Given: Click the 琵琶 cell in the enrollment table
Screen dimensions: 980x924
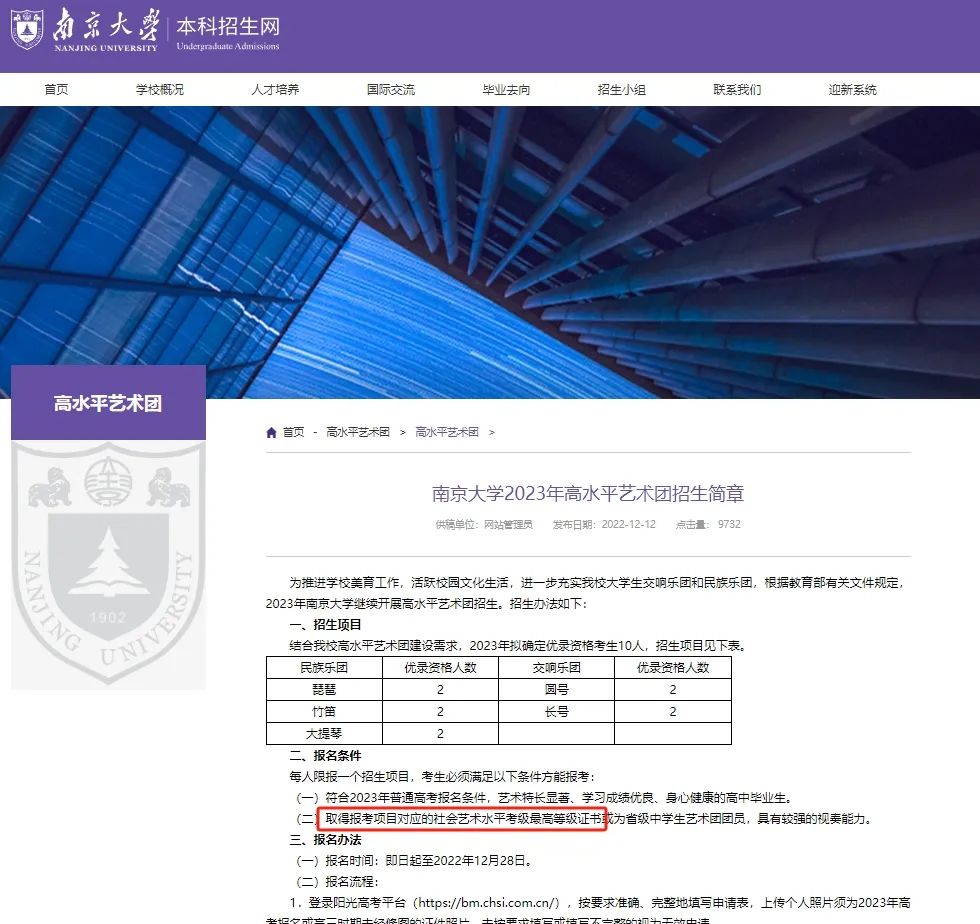Looking at the screenshot, I should [x=324, y=689].
